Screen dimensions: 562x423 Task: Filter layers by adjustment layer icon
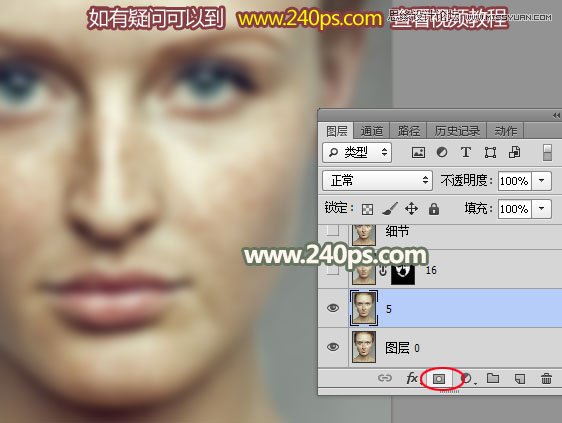coord(442,153)
